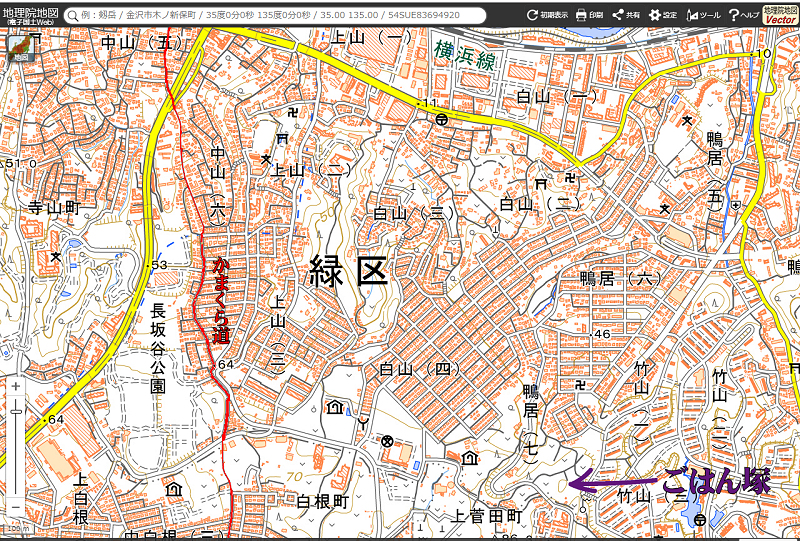This screenshot has height=541, width=800.
Task: Click the 上山（二）district label
Action: [x=311, y=170]
